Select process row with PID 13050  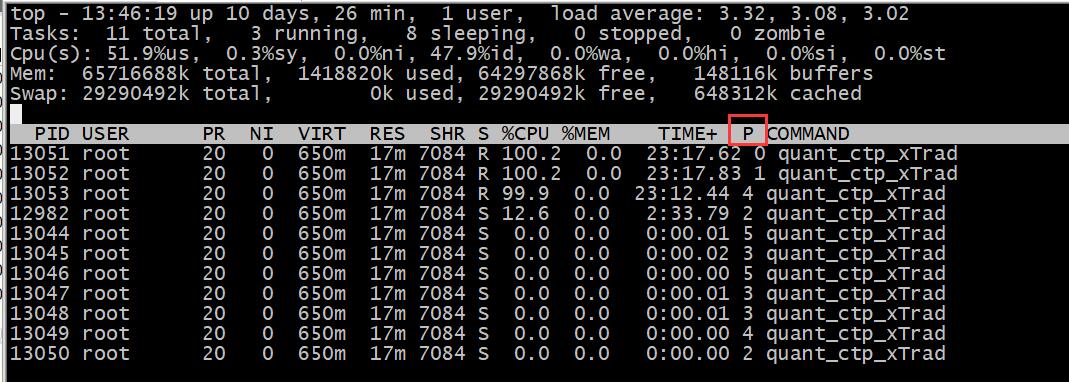(x=477, y=354)
